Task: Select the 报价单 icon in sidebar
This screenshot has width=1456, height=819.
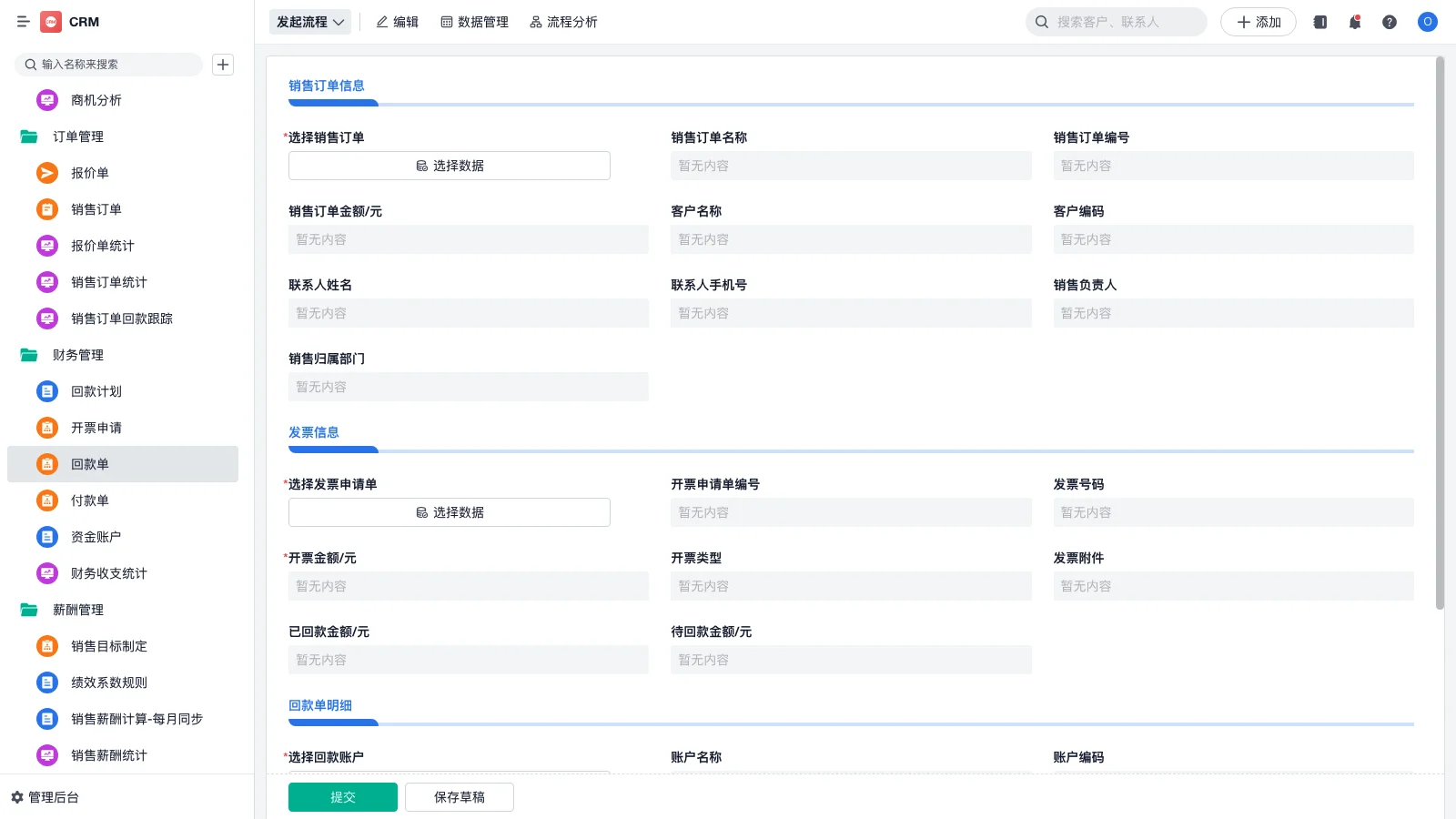Action: (46, 173)
